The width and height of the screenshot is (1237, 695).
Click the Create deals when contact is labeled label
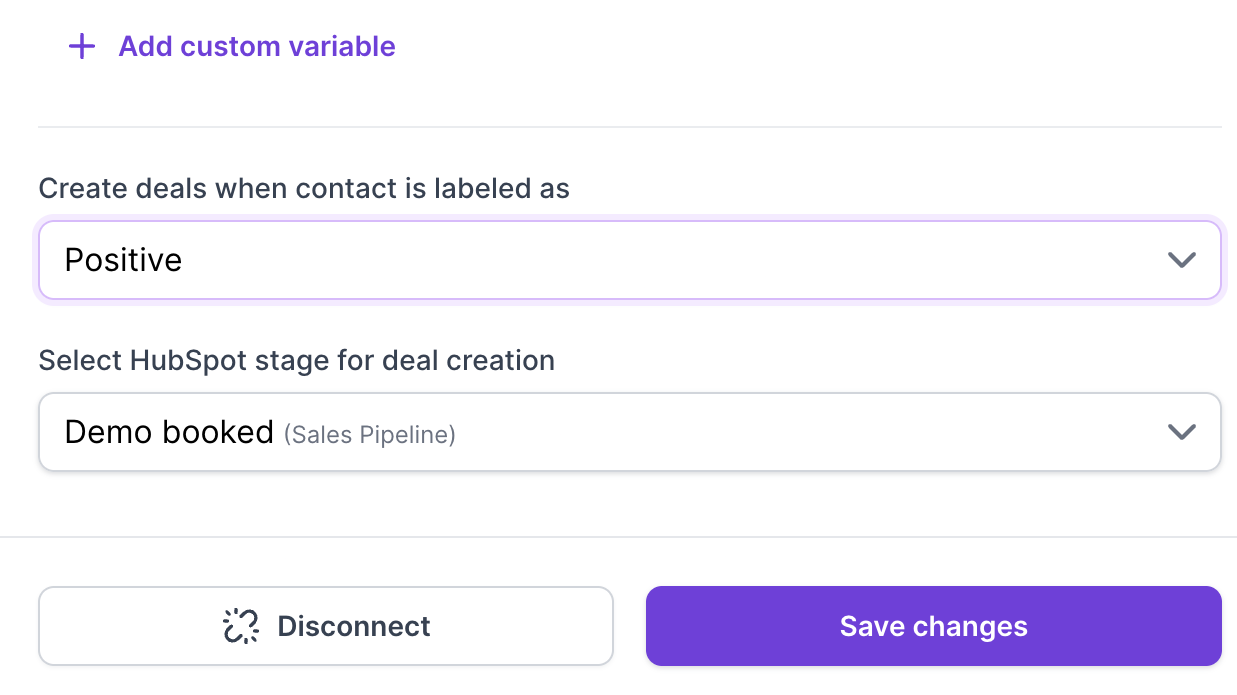point(304,188)
